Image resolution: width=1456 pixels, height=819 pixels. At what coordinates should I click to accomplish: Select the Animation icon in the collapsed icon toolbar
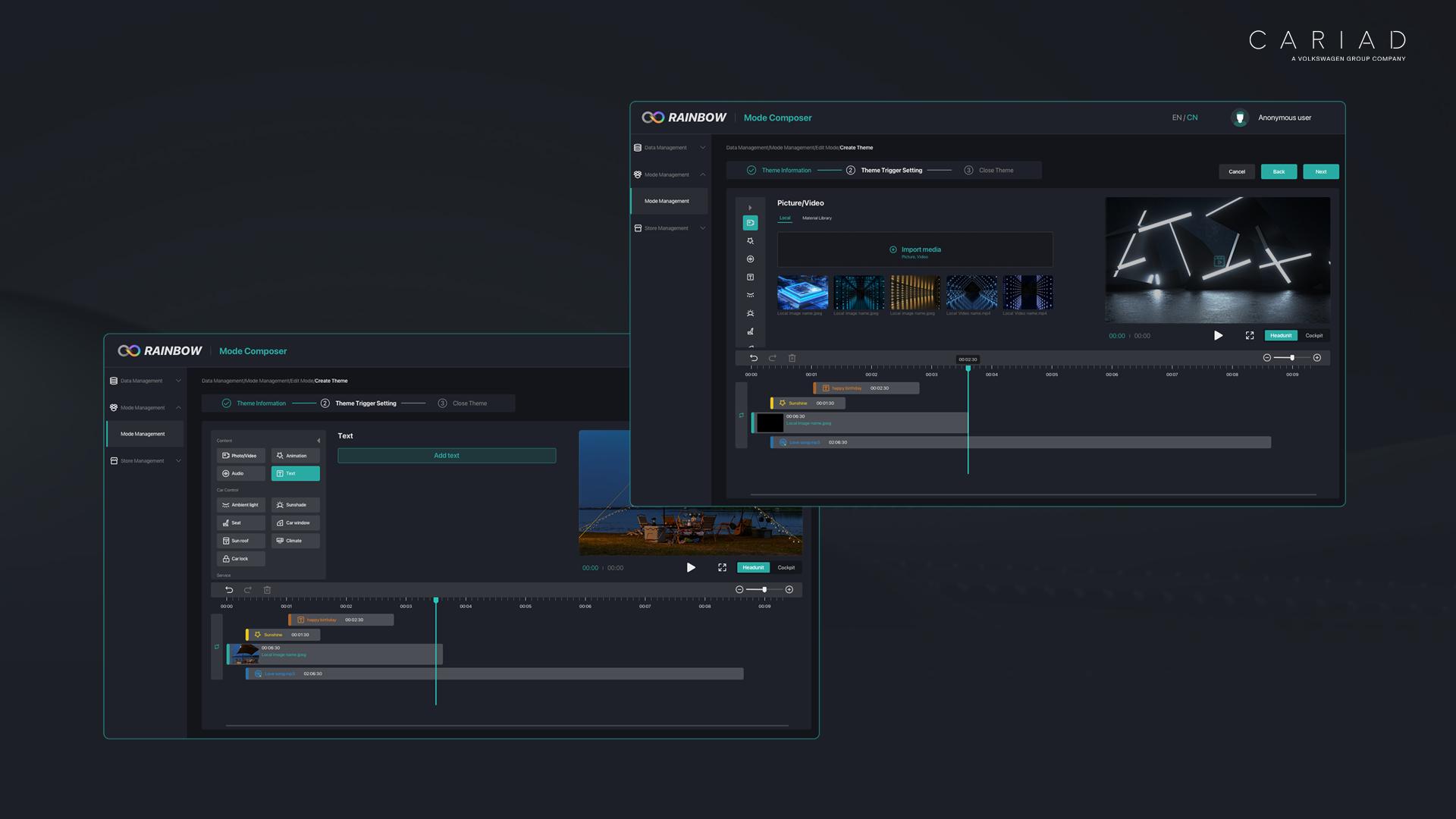[x=750, y=241]
